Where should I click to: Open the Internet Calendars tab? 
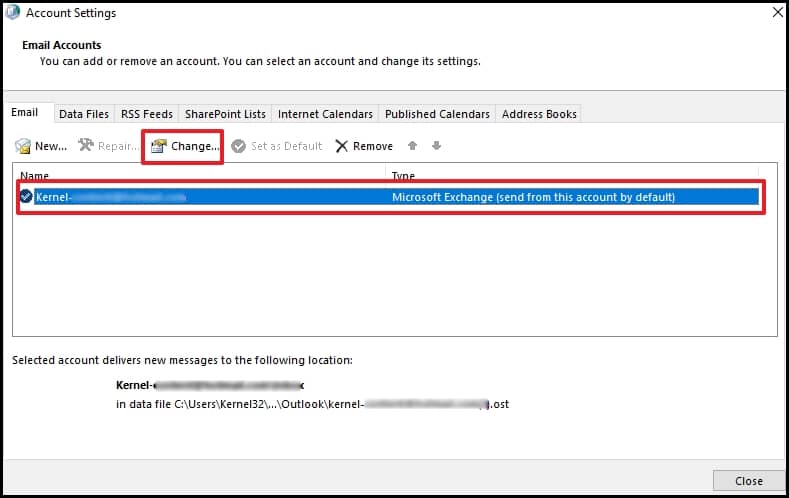point(325,114)
